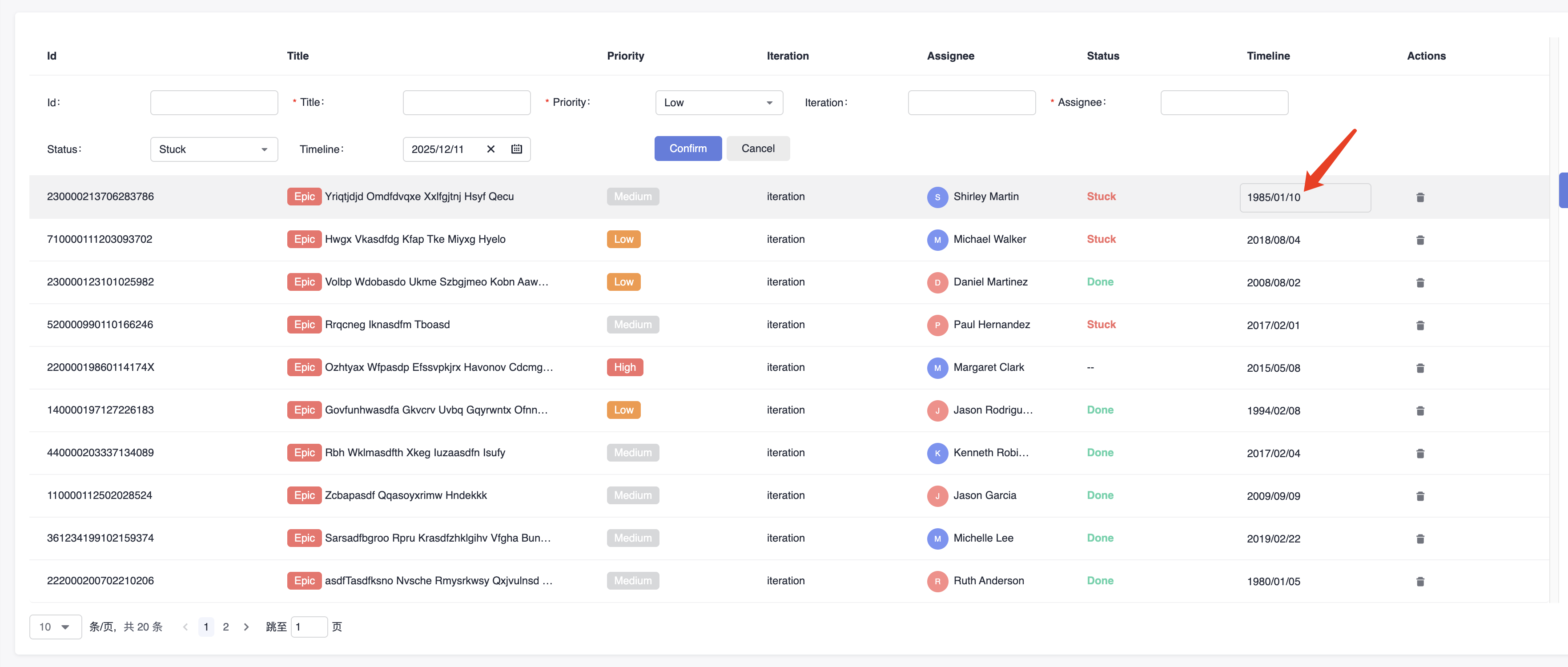
Task: Click trash icon for Margaret Clark row
Action: point(1419,368)
